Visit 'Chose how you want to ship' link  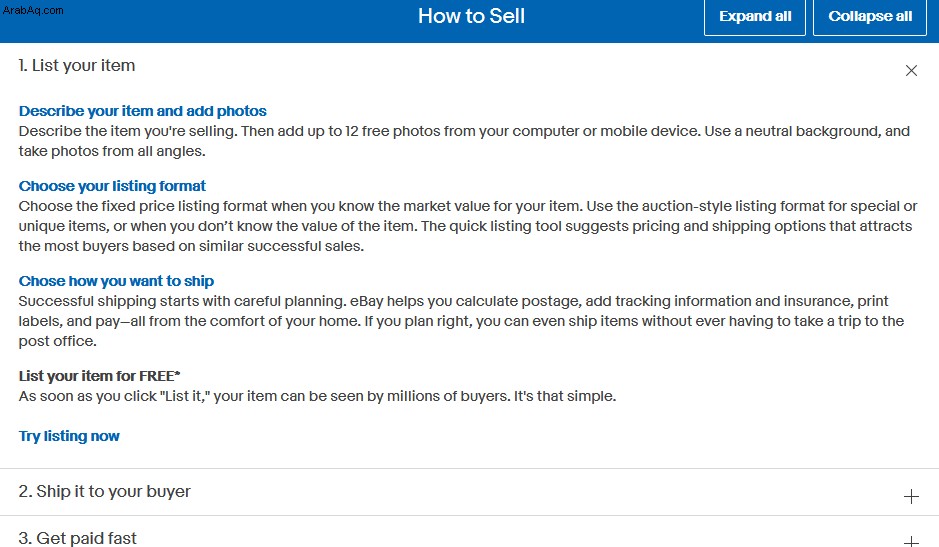[116, 281]
